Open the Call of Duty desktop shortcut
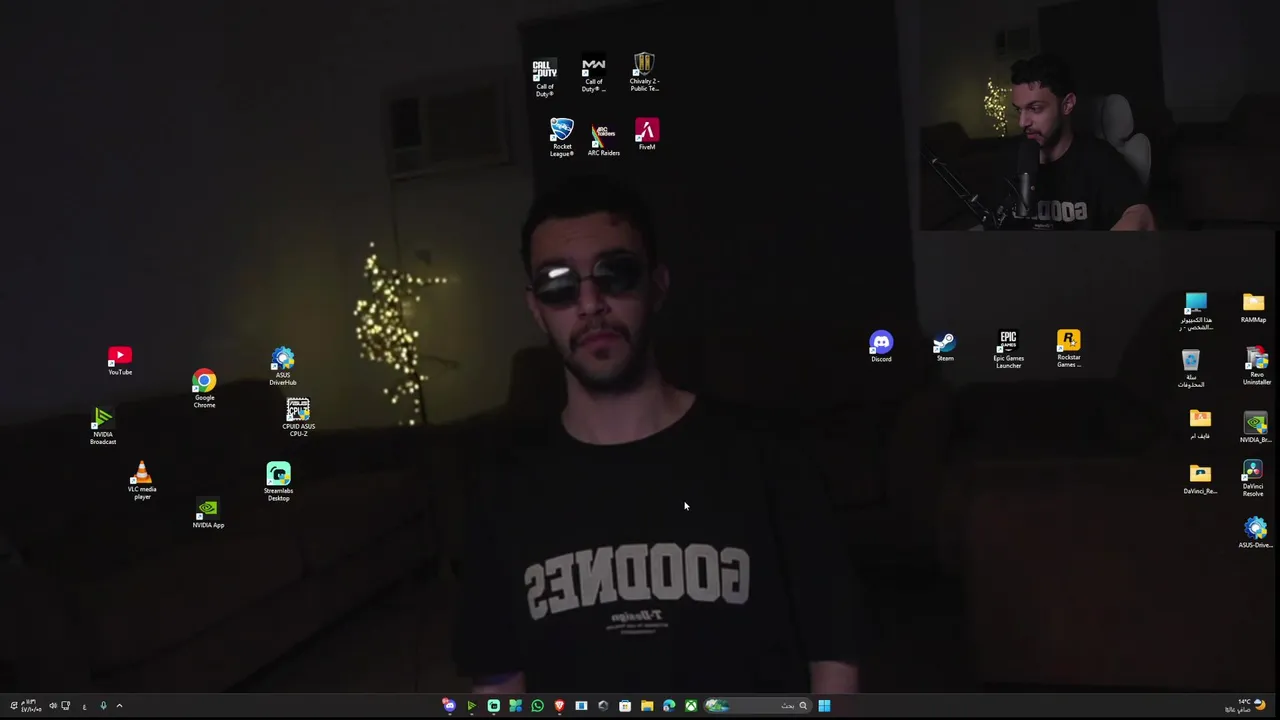The image size is (1280, 720). pos(544,77)
